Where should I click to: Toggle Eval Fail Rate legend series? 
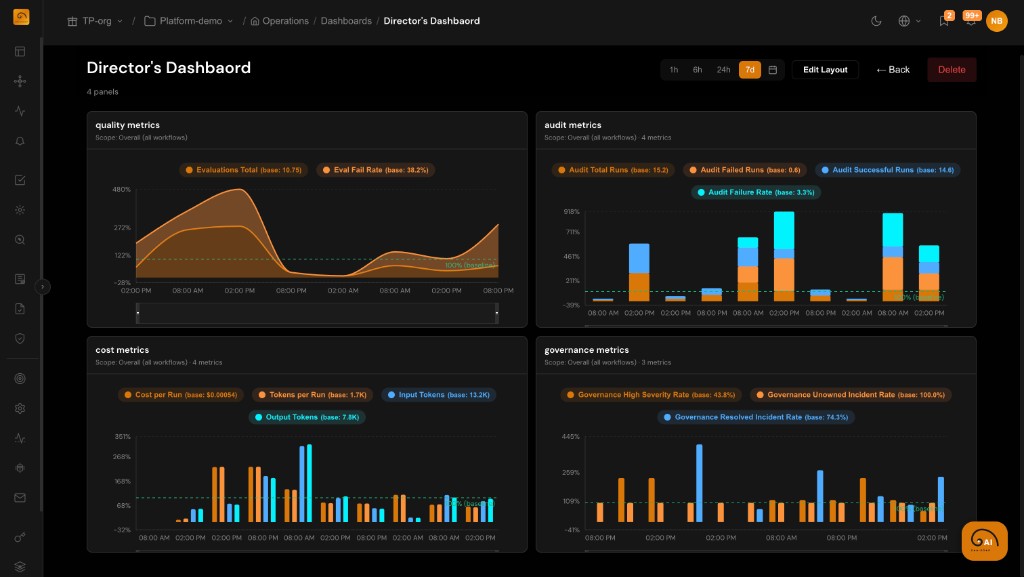(376, 170)
